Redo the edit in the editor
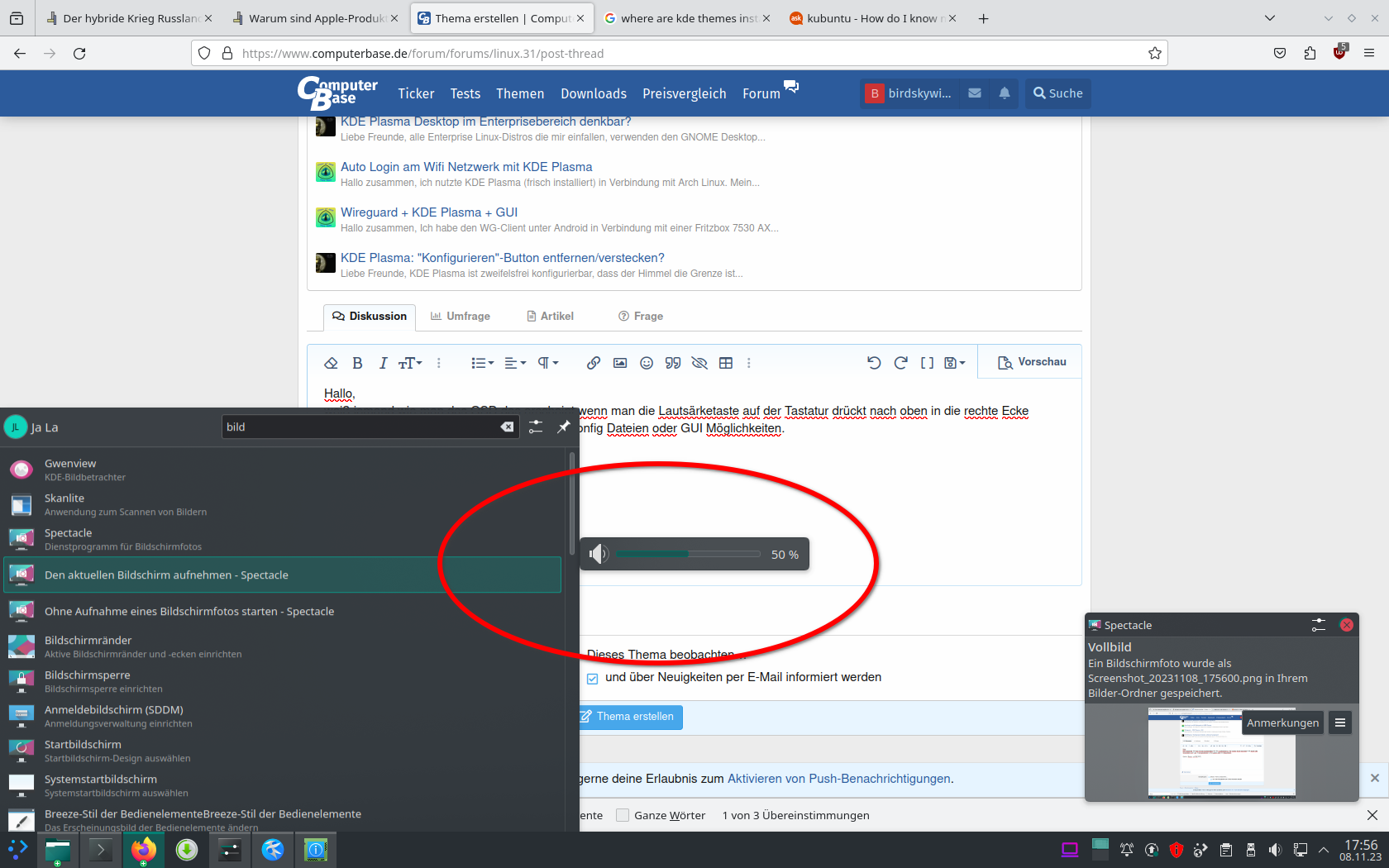 tap(900, 363)
